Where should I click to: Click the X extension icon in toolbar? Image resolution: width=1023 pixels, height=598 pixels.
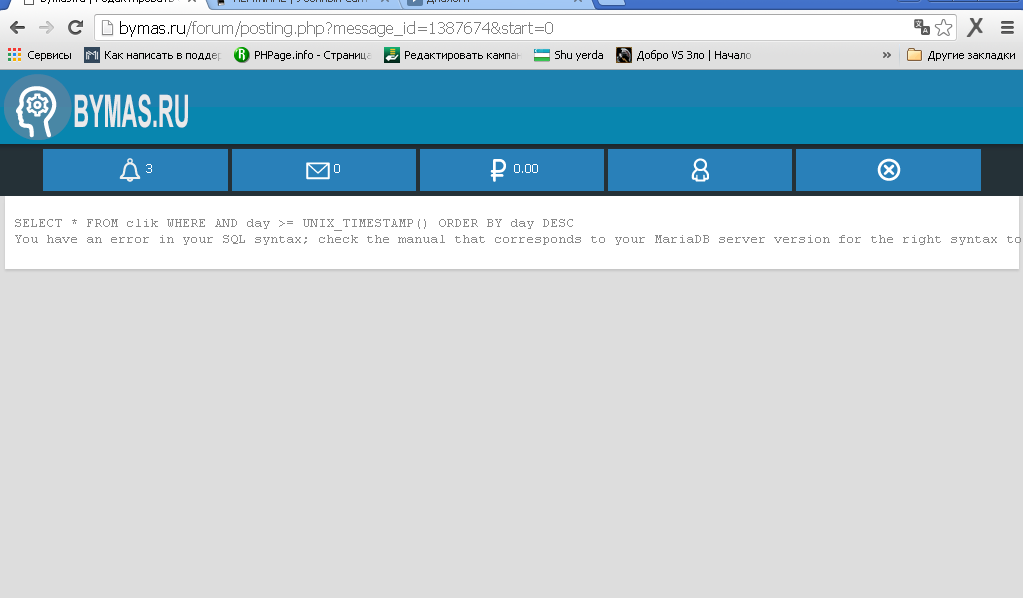point(975,27)
